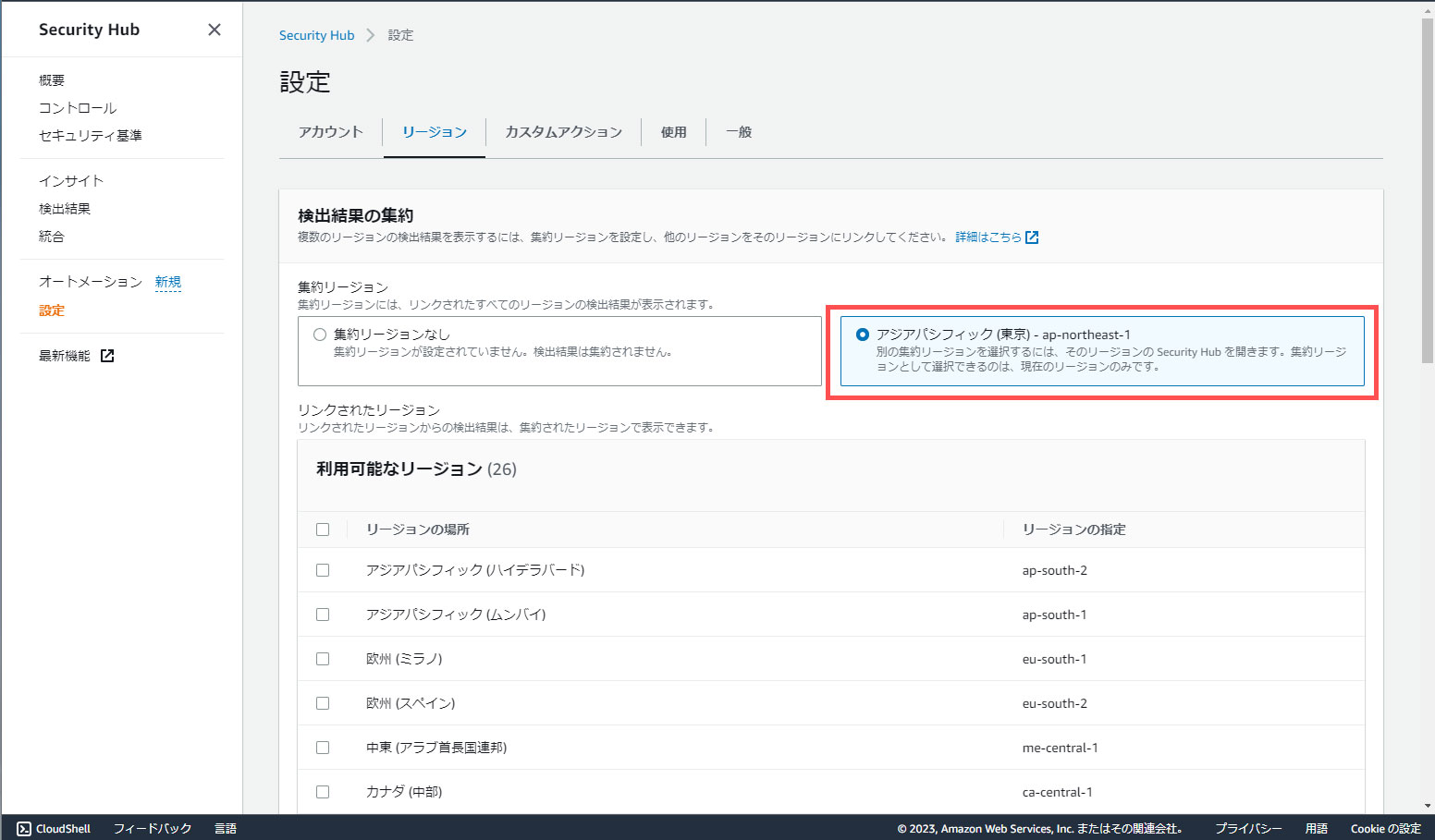Screen dimensions: 1435x840
Task: Switch to the アカウント tab
Action: click(x=330, y=132)
